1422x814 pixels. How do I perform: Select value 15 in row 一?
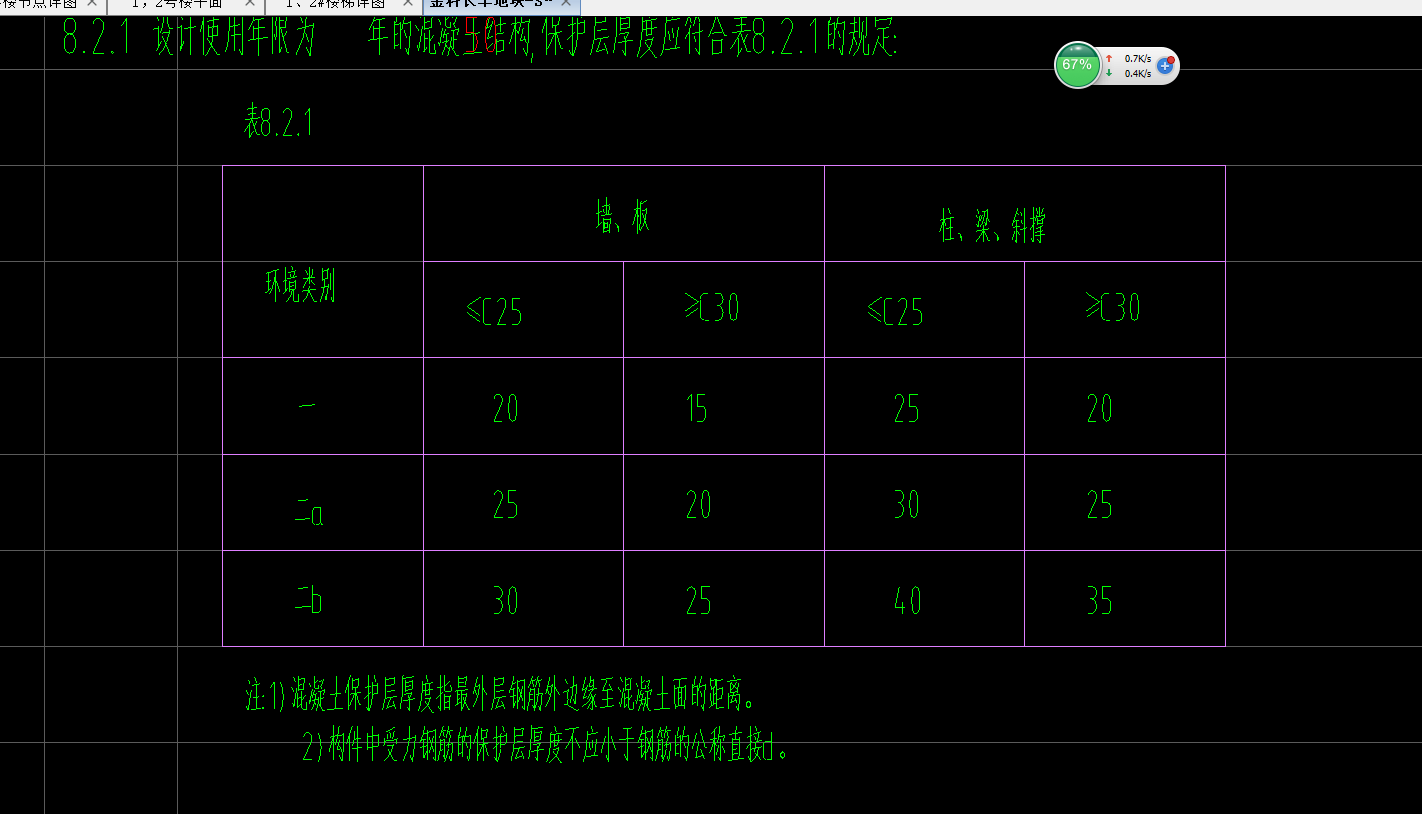point(697,409)
